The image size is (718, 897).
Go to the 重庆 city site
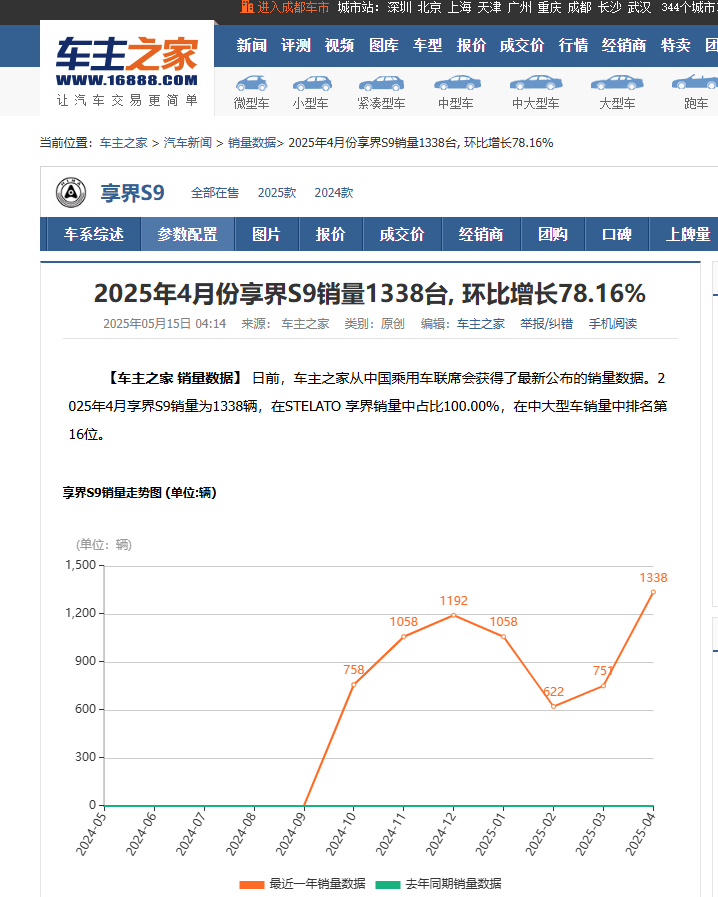[549, 7]
